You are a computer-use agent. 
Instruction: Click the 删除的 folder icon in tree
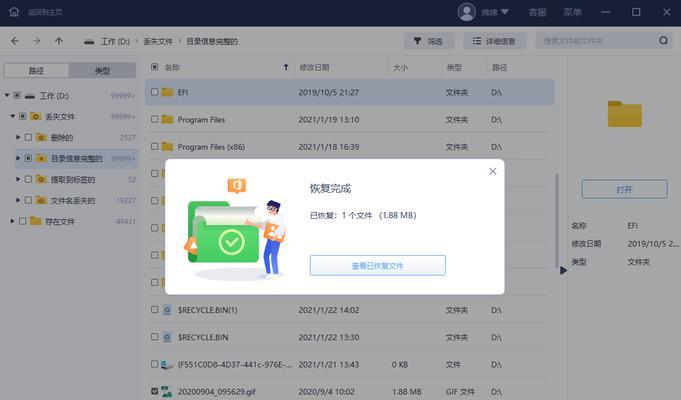coord(41,137)
